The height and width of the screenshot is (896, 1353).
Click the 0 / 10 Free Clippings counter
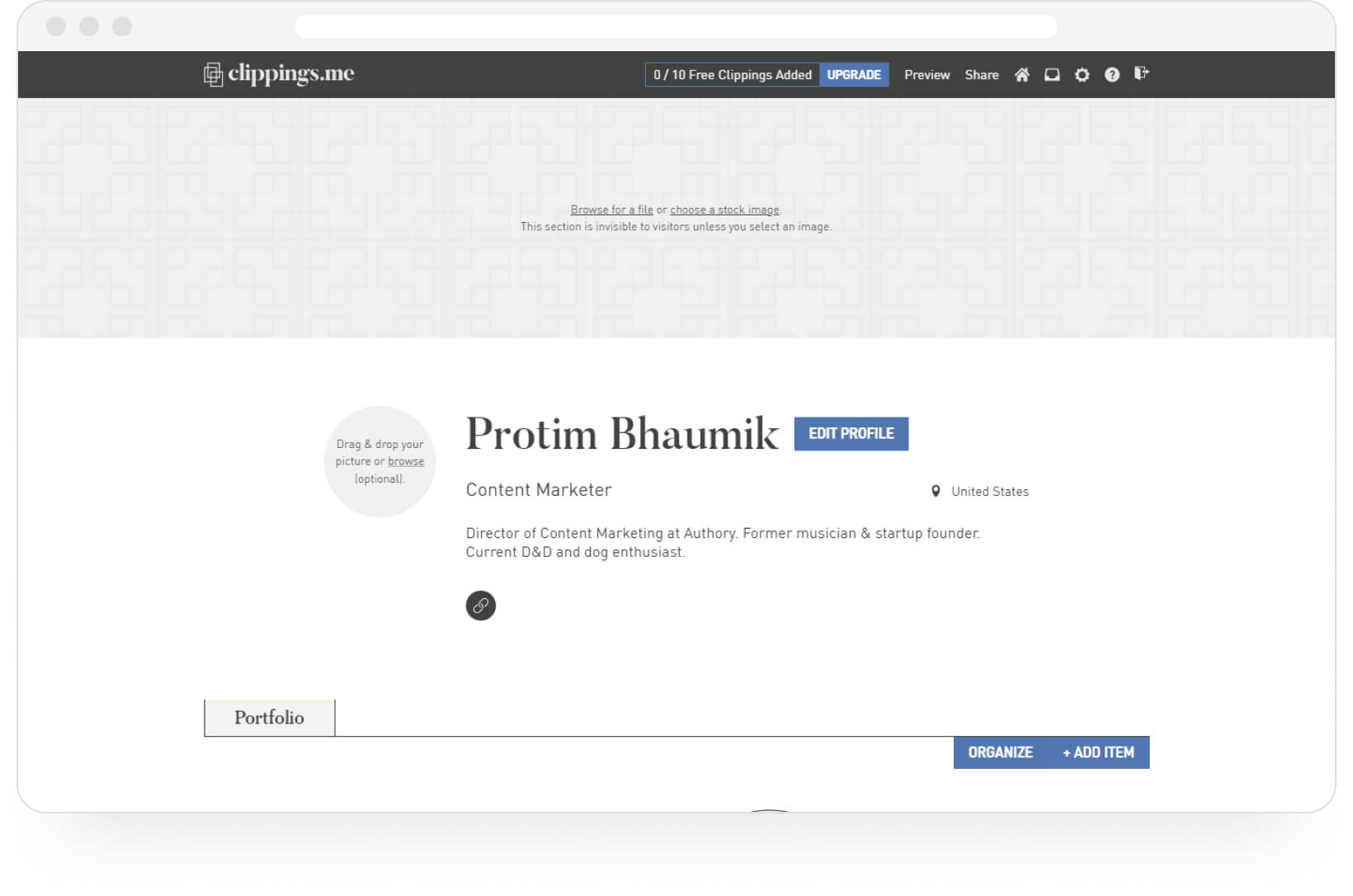[733, 75]
